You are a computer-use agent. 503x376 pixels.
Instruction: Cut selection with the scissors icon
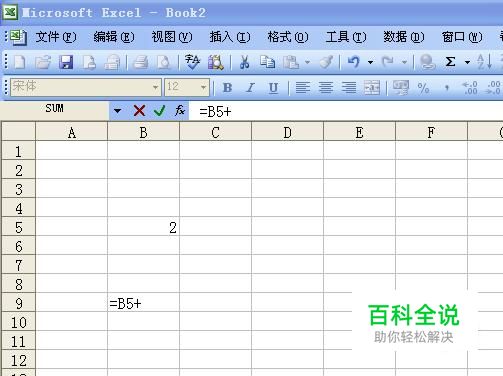[x=244, y=62]
